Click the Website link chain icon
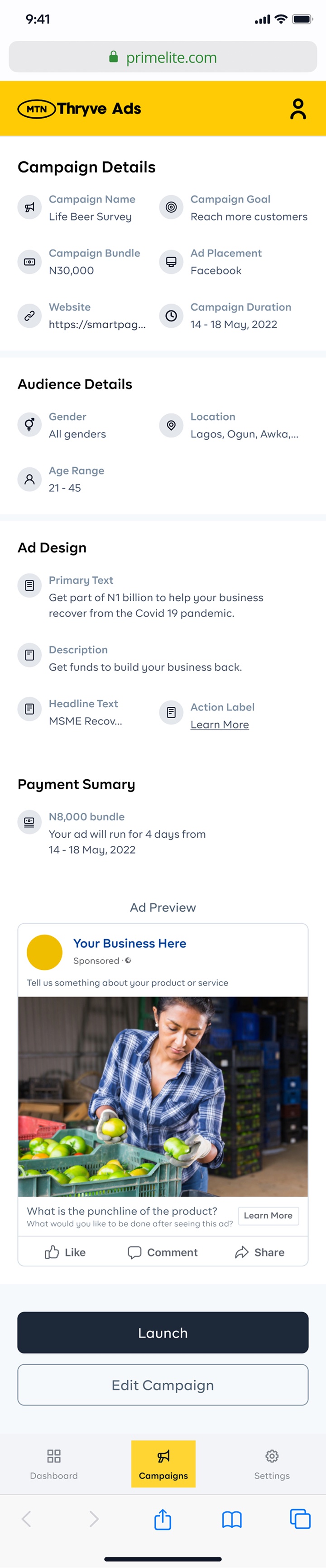The width and height of the screenshot is (326, 1568). pyautogui.click(x=29, y=316)
